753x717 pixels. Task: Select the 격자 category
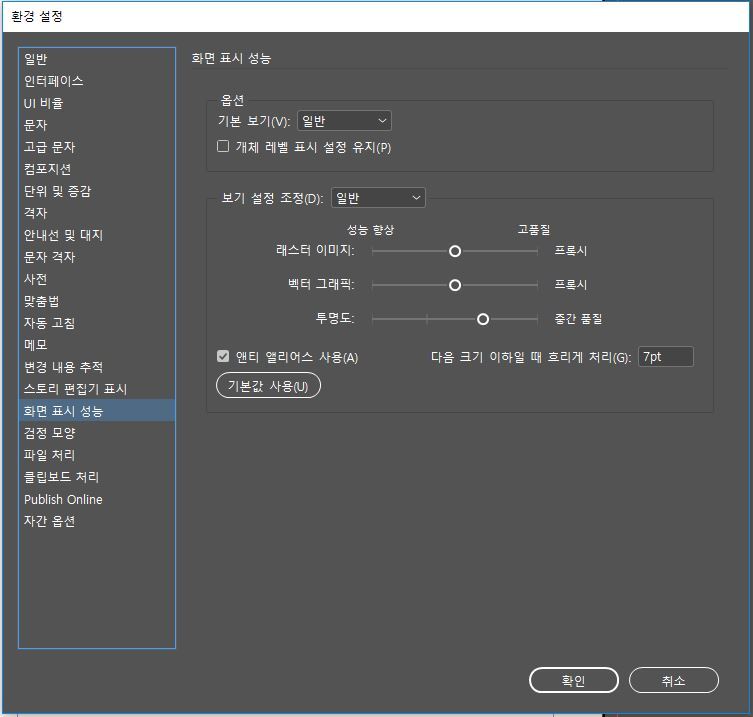tap(97, 213)
